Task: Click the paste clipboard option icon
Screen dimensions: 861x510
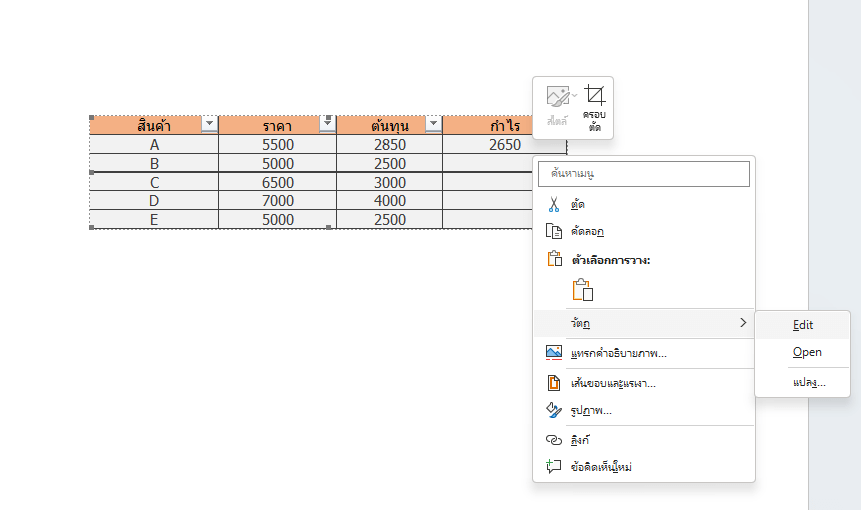Action: click(583, 290)
